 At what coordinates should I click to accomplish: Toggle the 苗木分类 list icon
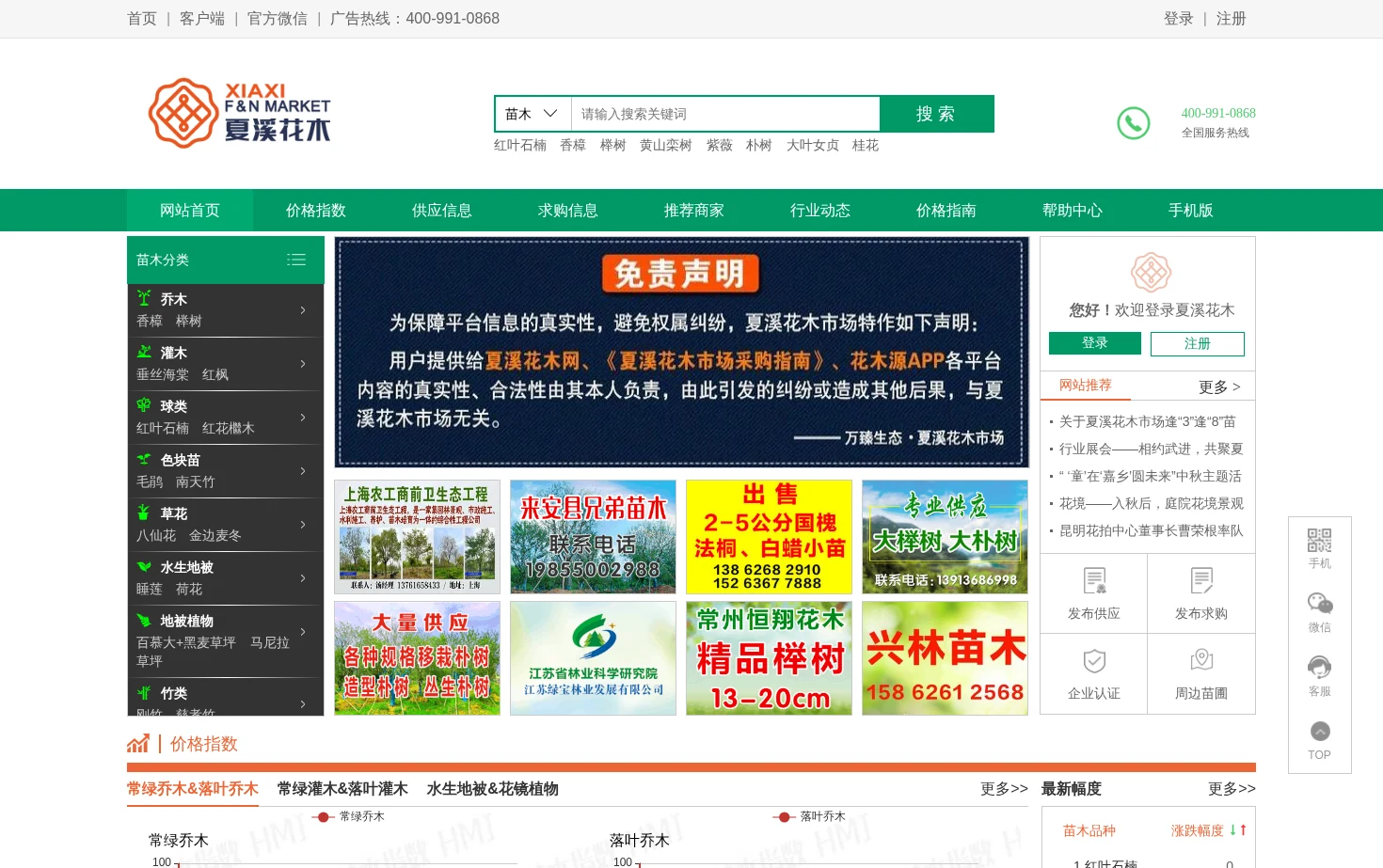click(296, 260)
